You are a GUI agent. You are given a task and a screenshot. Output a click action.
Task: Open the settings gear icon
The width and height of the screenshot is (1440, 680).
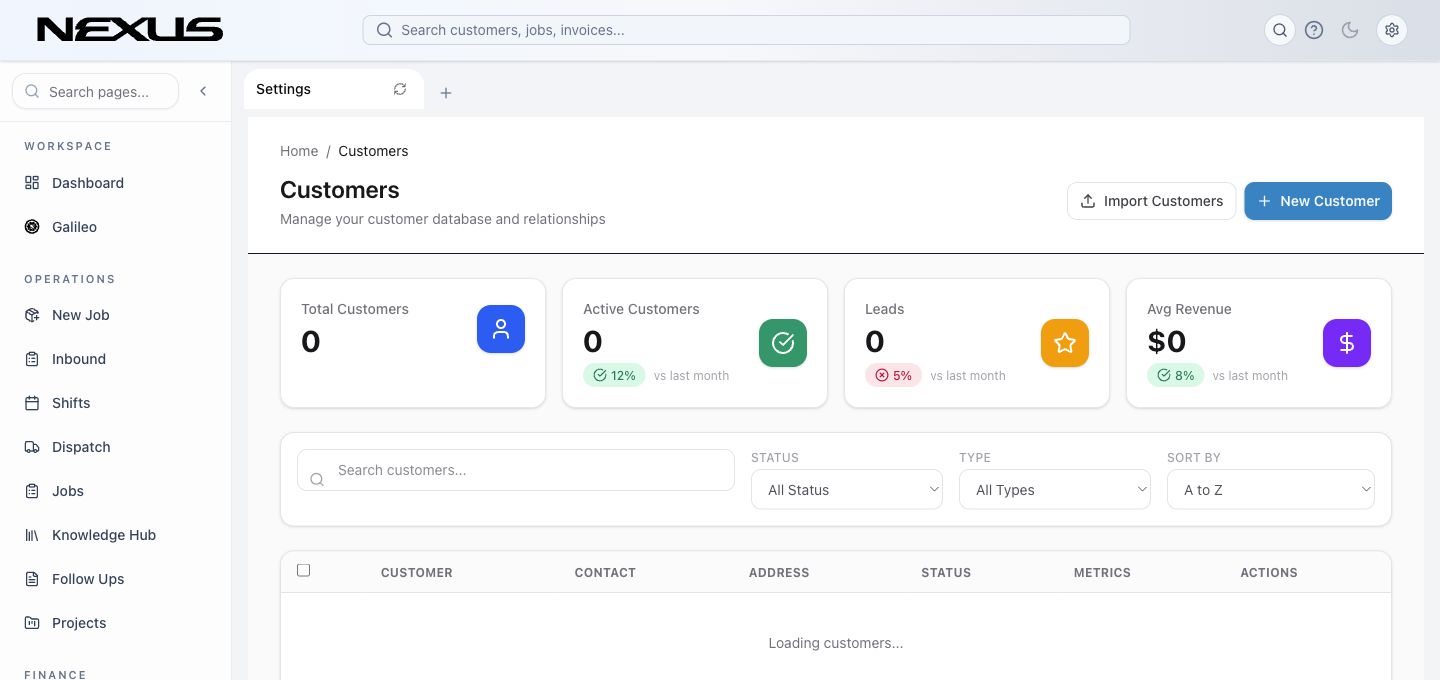click(x=1392, y=30)
